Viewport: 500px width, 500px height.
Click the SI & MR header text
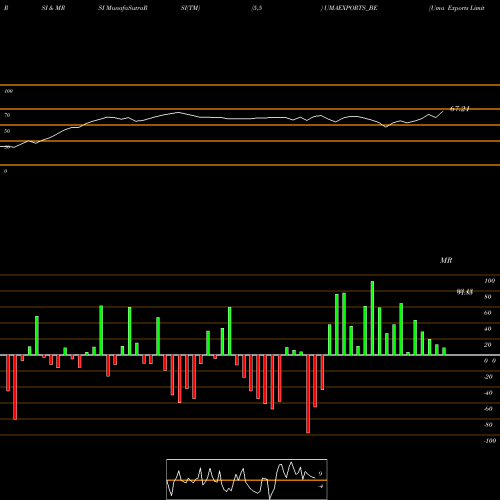[53, 8]
